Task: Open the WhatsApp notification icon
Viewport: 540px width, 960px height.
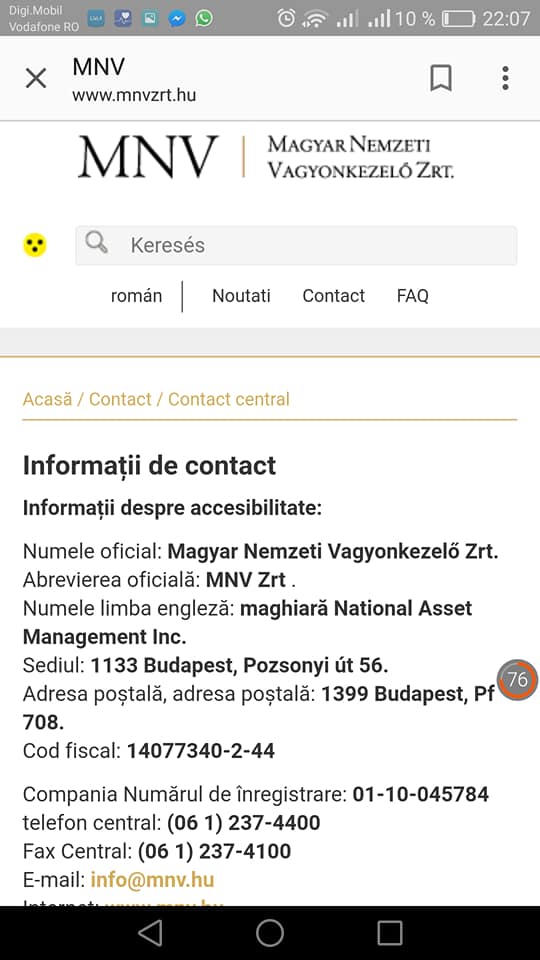Action: click(204, 18)
